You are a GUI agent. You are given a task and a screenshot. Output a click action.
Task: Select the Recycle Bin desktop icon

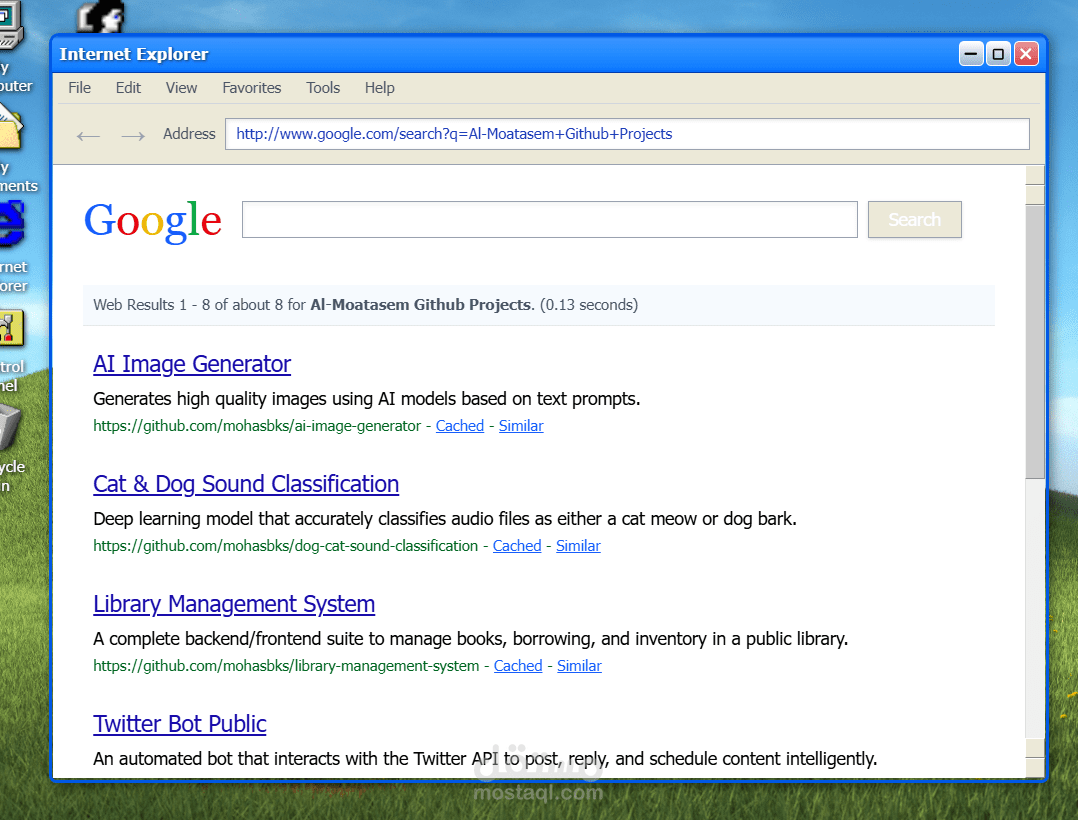coord(12,449)
